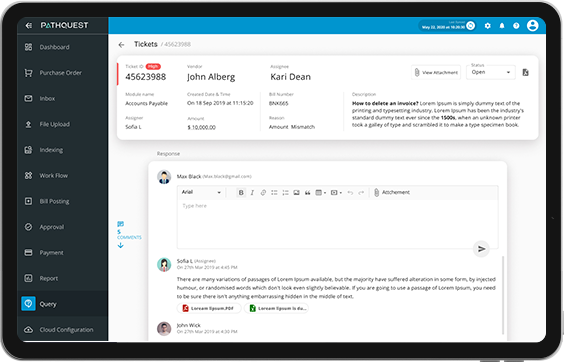Send the response with paper plane button
This screenshot has width=564, height=362.
[x=481, y=249]
